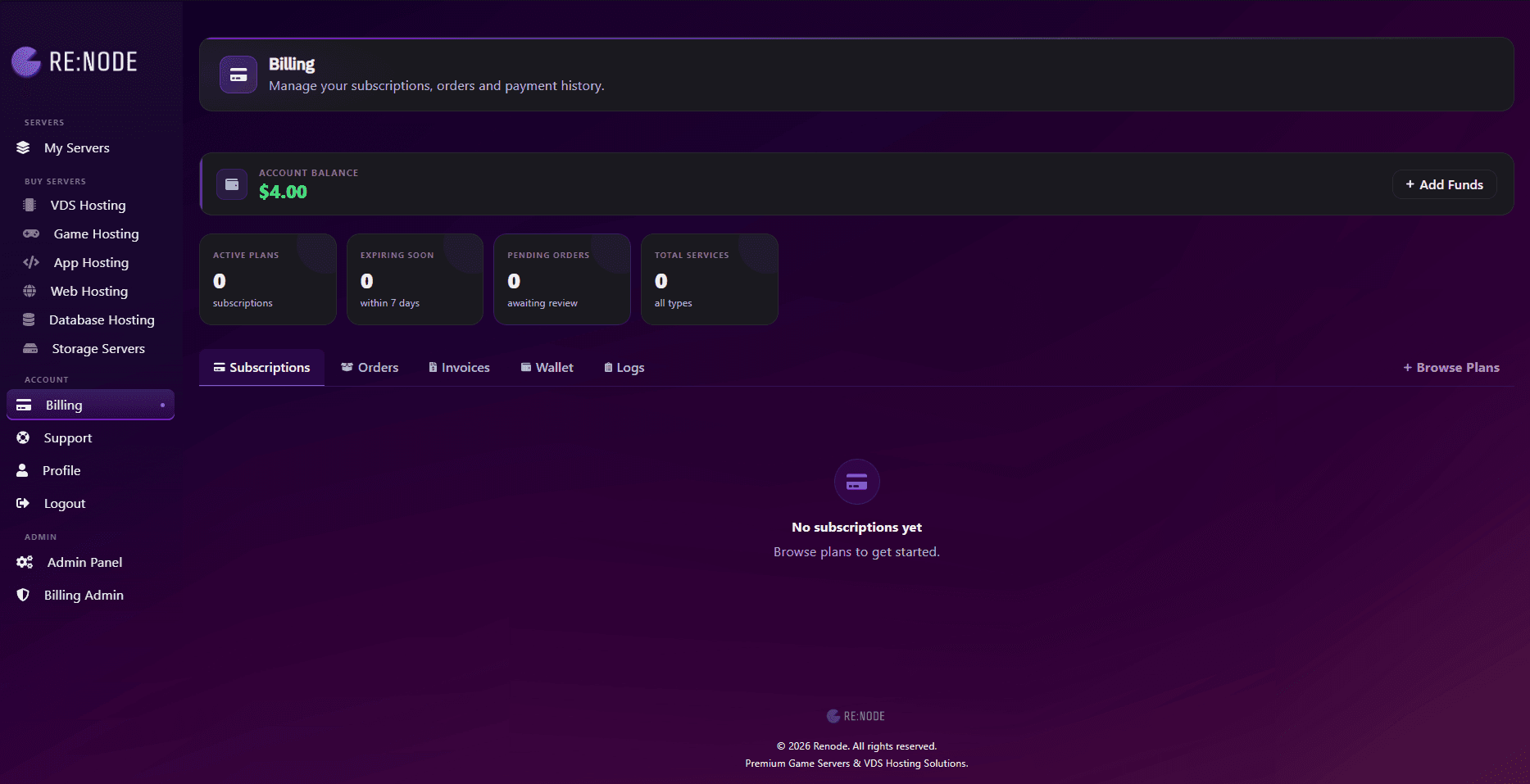
Task: Click the Billing header card icon
Action: coord(238,75)
